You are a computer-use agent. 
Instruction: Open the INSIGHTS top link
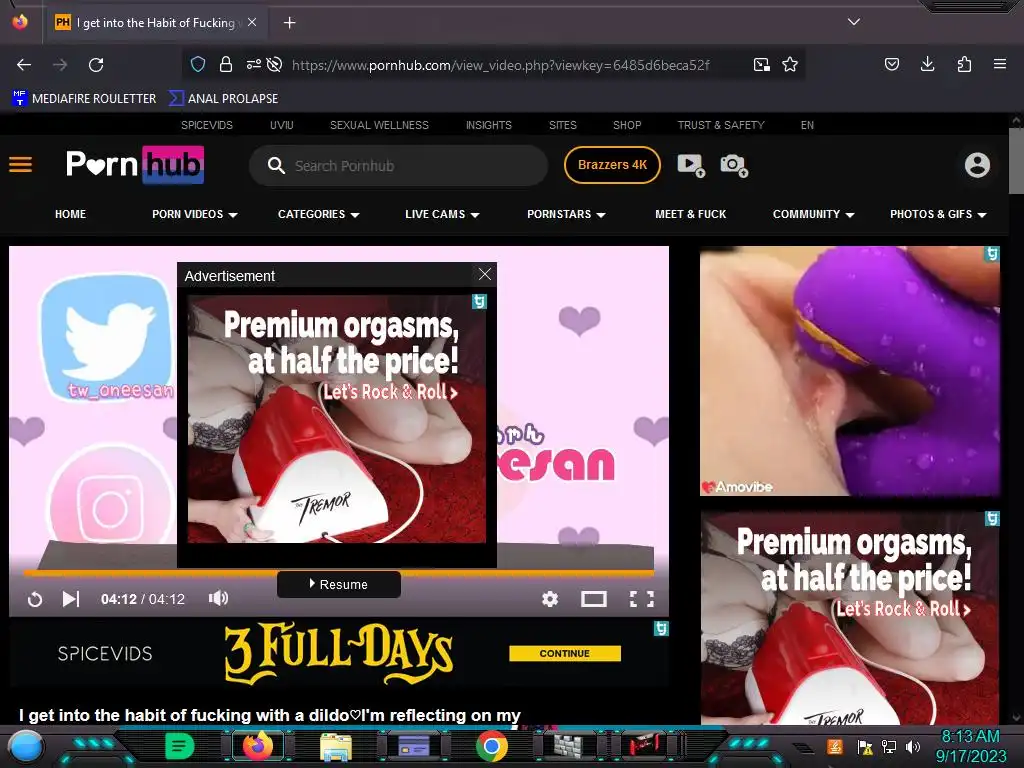(x=488, y=125)
